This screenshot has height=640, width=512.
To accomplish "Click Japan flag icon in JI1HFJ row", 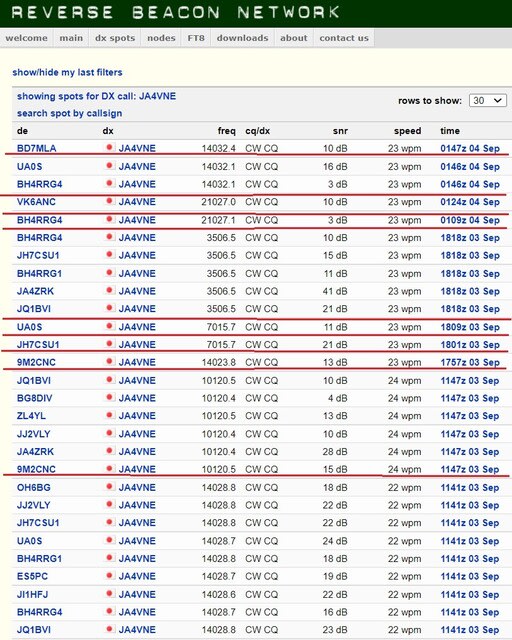I will 109,593.
